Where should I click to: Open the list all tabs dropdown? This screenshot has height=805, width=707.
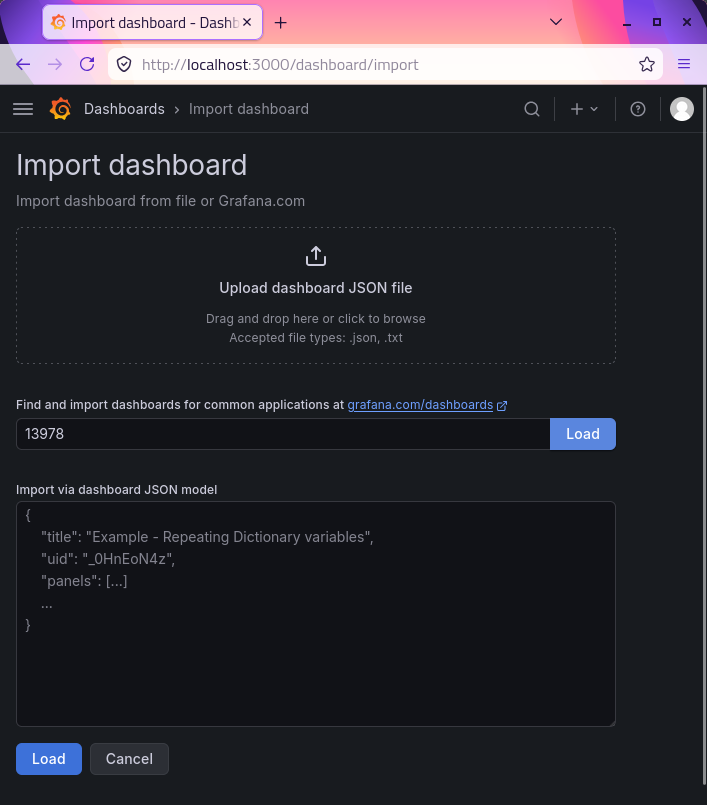(556, 22)
